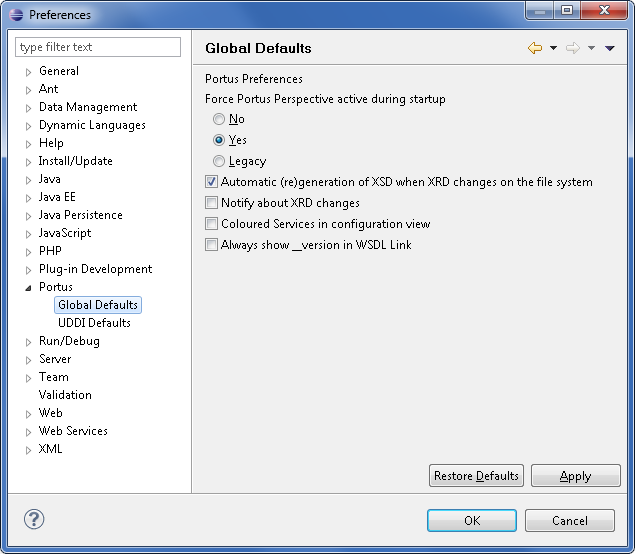This screenshot has width=635, height=554.
Task: Open the help question mark icon
Action: coord(34,519)
